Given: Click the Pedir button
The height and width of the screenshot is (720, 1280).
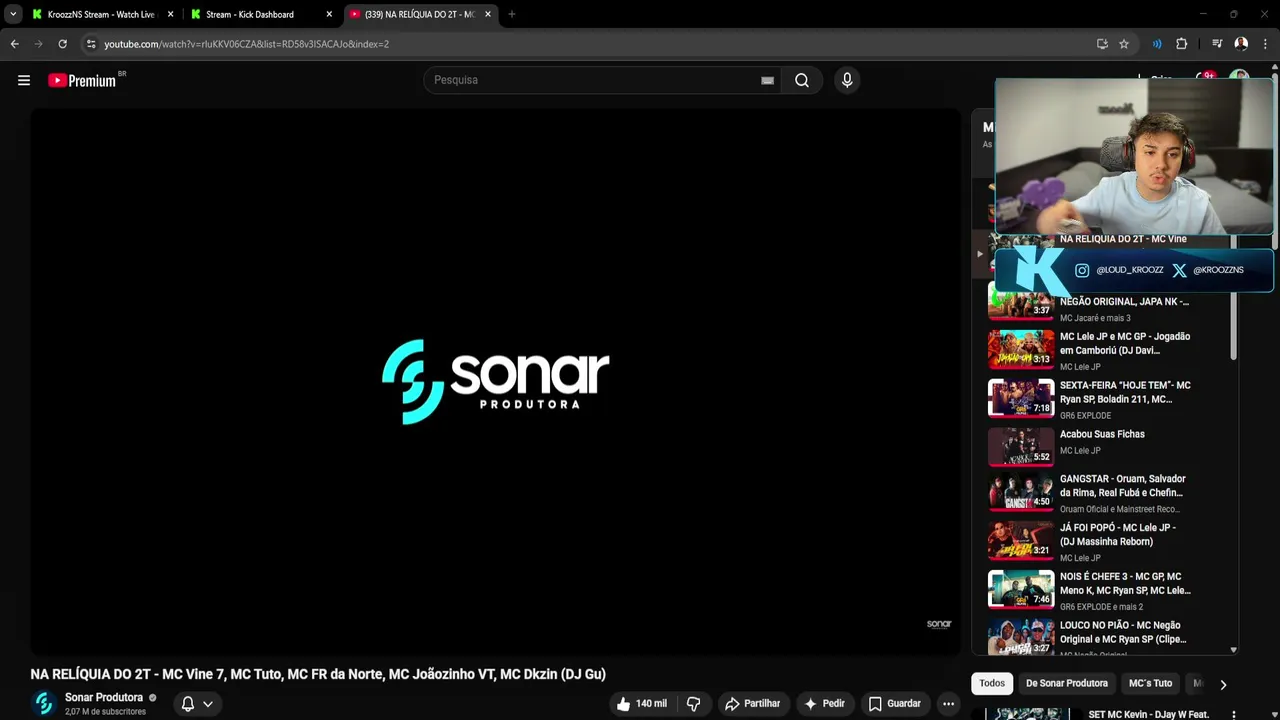Looking at the screenshot, I should pos(825,704).
